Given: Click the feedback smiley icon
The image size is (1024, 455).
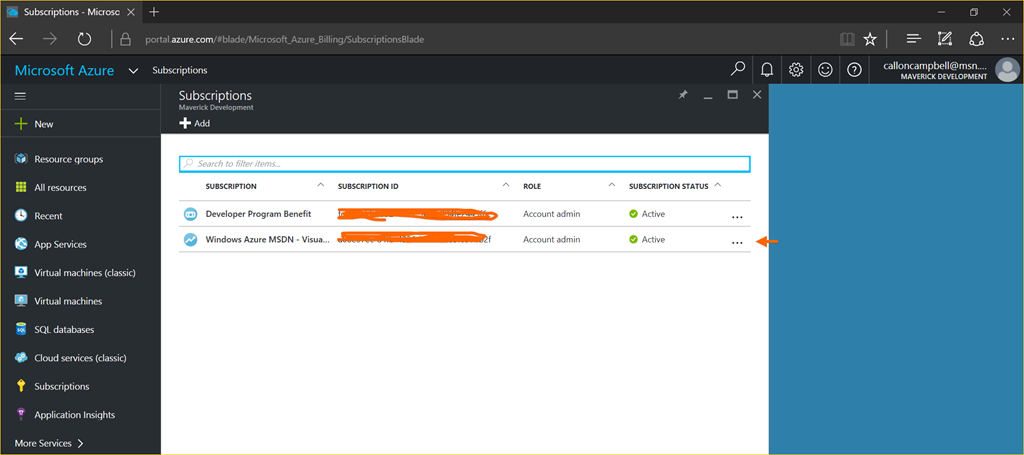Looking at the screenshot, I should click(825, 70).
